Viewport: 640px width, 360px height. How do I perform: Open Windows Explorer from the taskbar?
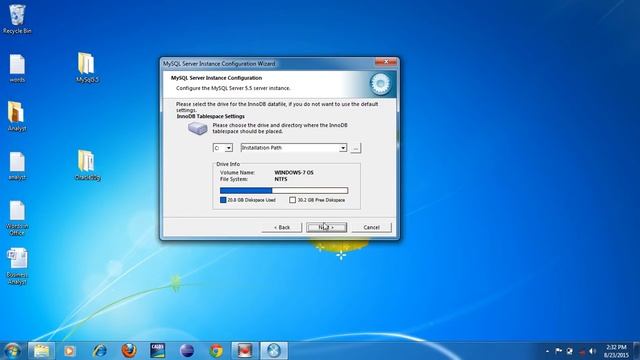(41, 351)
